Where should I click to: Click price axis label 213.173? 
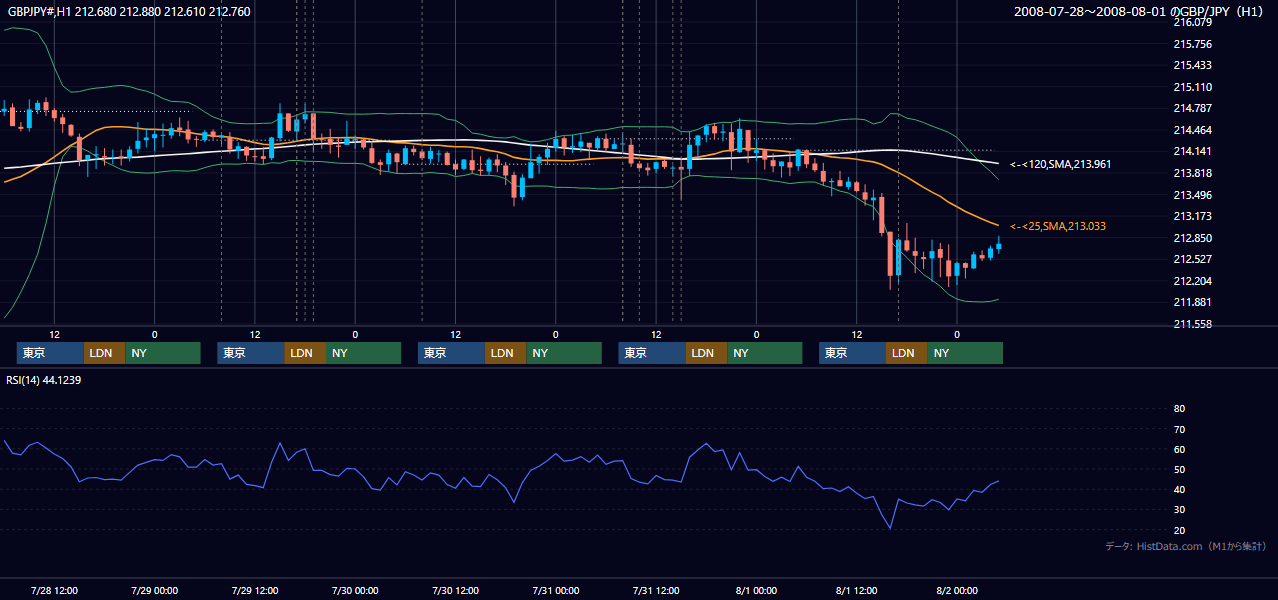[1192, 216]
